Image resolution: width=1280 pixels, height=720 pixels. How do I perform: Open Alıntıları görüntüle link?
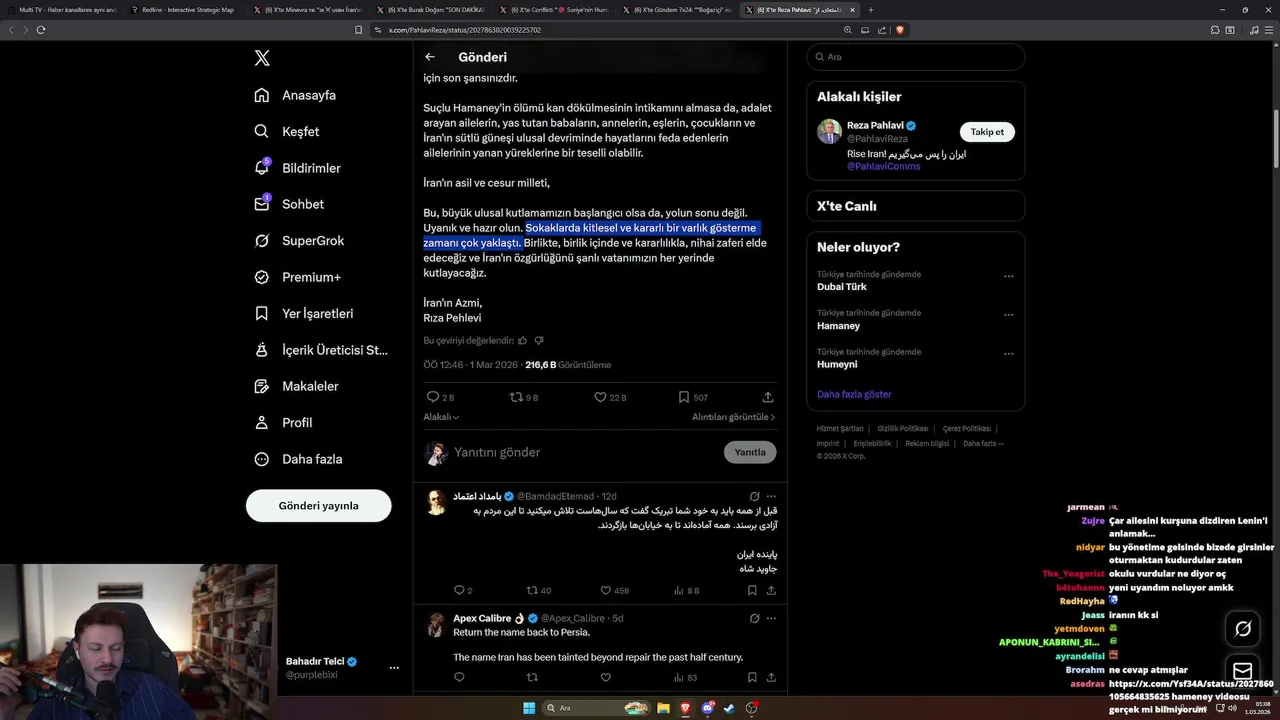(734, 417)
